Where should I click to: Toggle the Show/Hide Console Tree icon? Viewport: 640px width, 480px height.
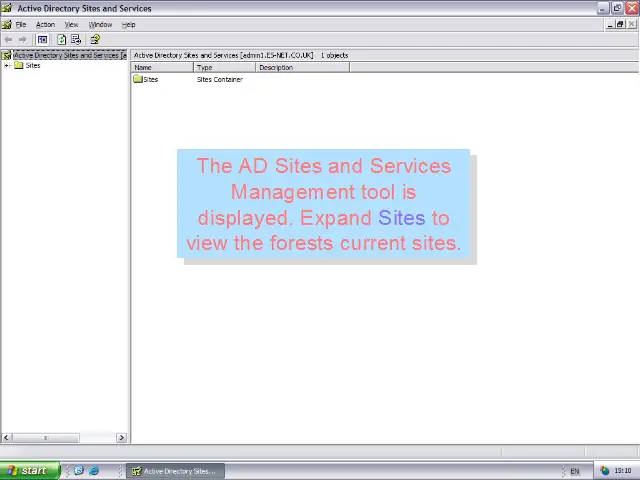(x=42, y=40)
